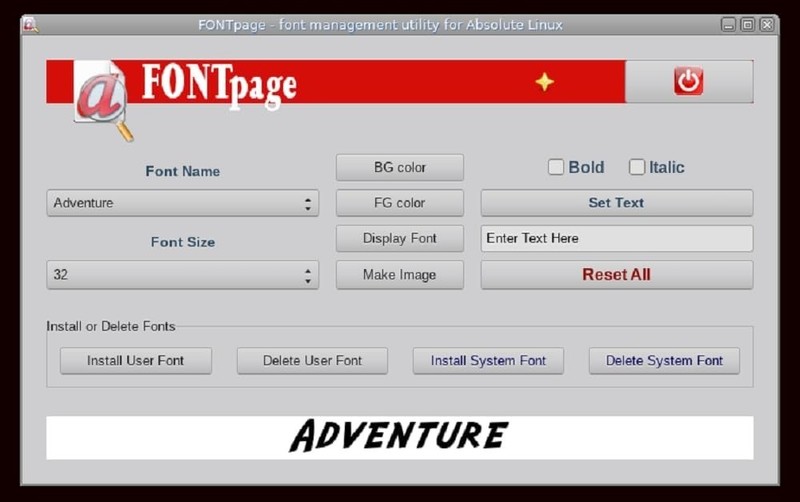Screen dimensions: 800x502
Task: Click the Make Image button
Action: click(399, 274)
